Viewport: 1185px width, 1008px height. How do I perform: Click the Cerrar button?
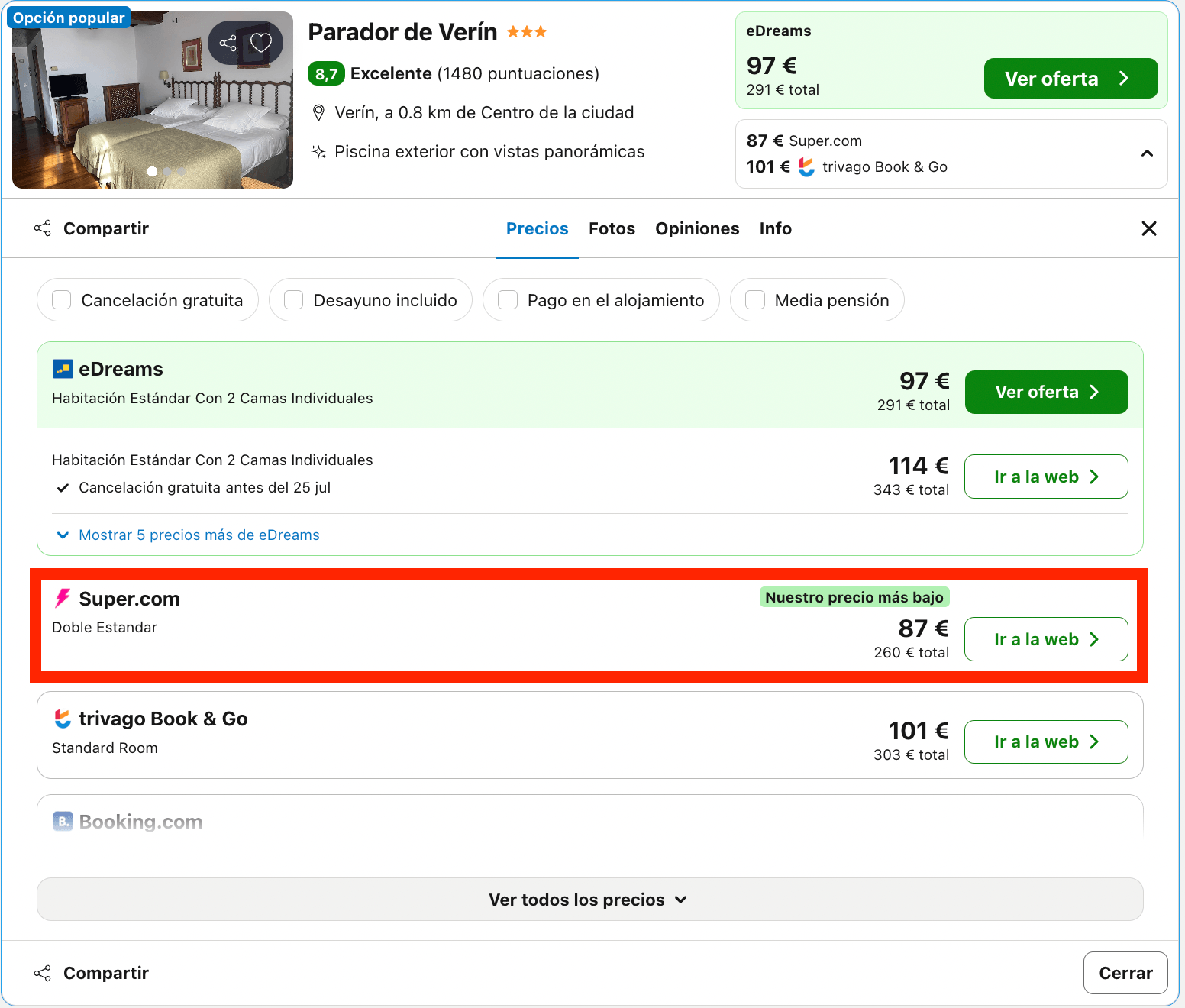coord(1125,973)
